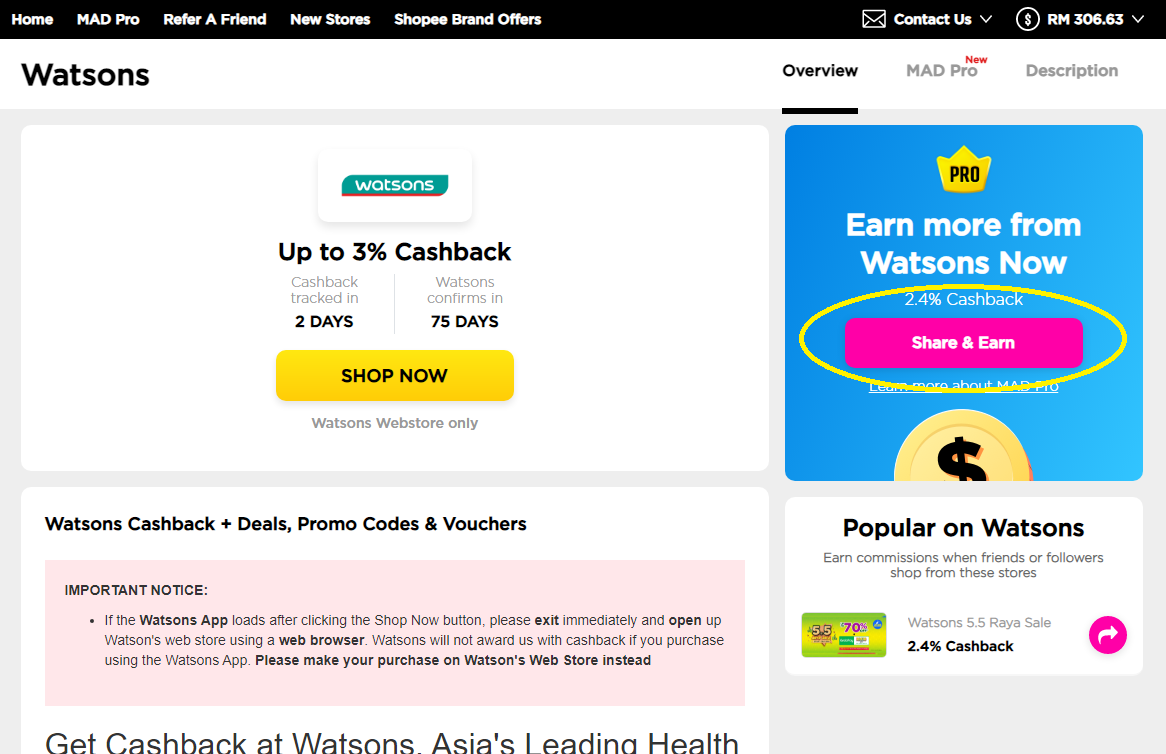Switch to the Description tab
1166x754 pixels.
coord(1072,71)
